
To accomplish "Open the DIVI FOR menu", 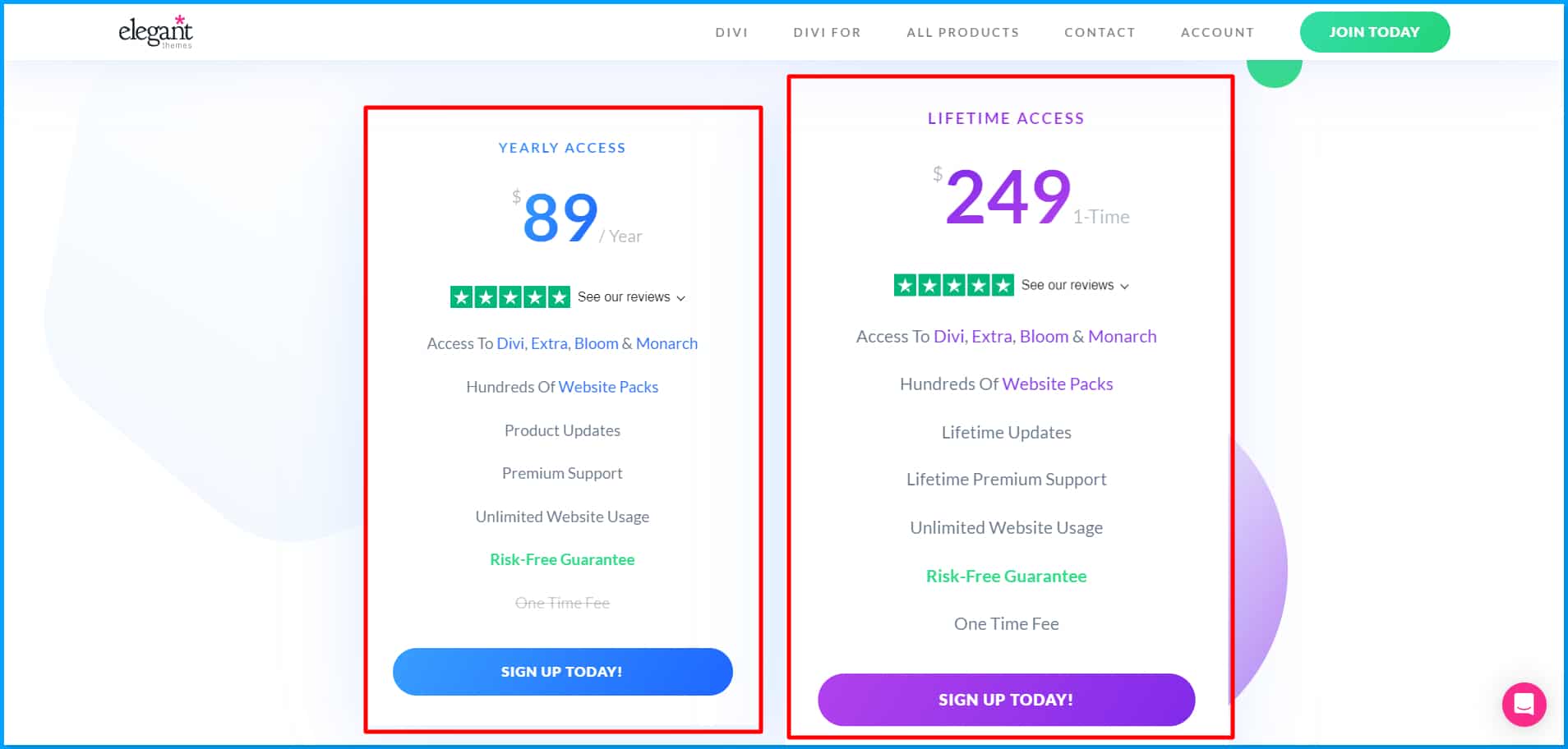I will tap(827, 33).
